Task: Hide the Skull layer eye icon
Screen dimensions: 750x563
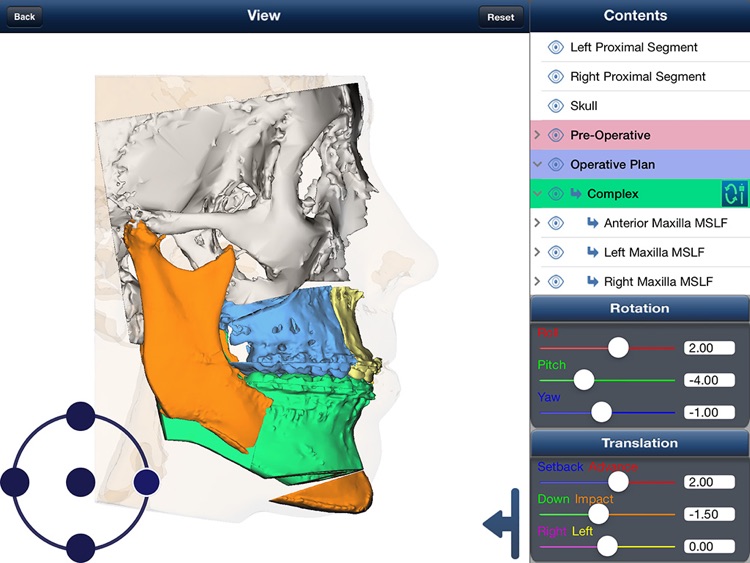Action: [555, 106]
